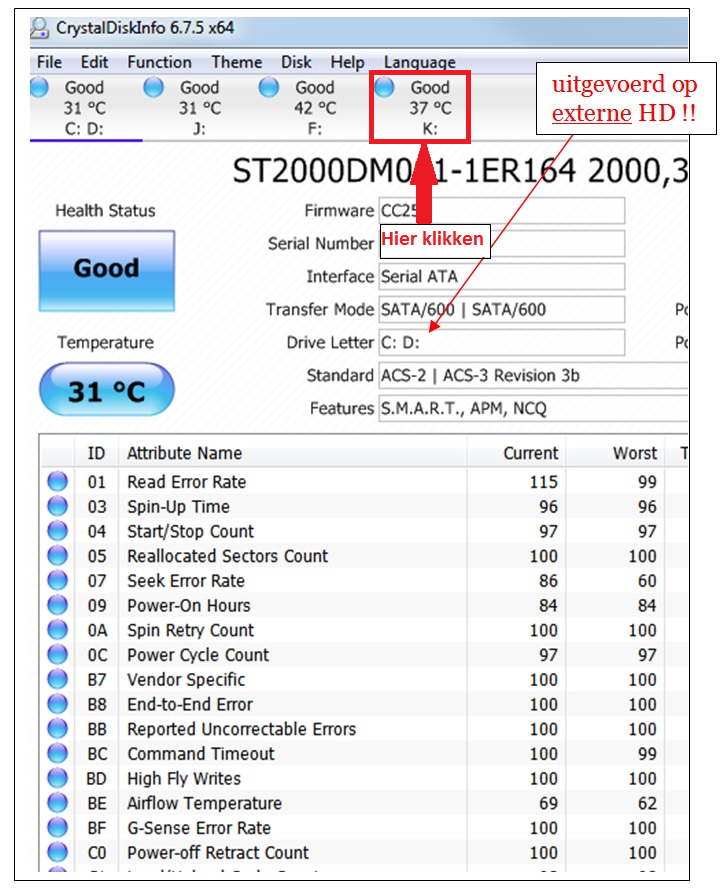Select the Seek Error Rate attribute name
The height and width of the screenshot is (895, 727).
coord(186,581)
